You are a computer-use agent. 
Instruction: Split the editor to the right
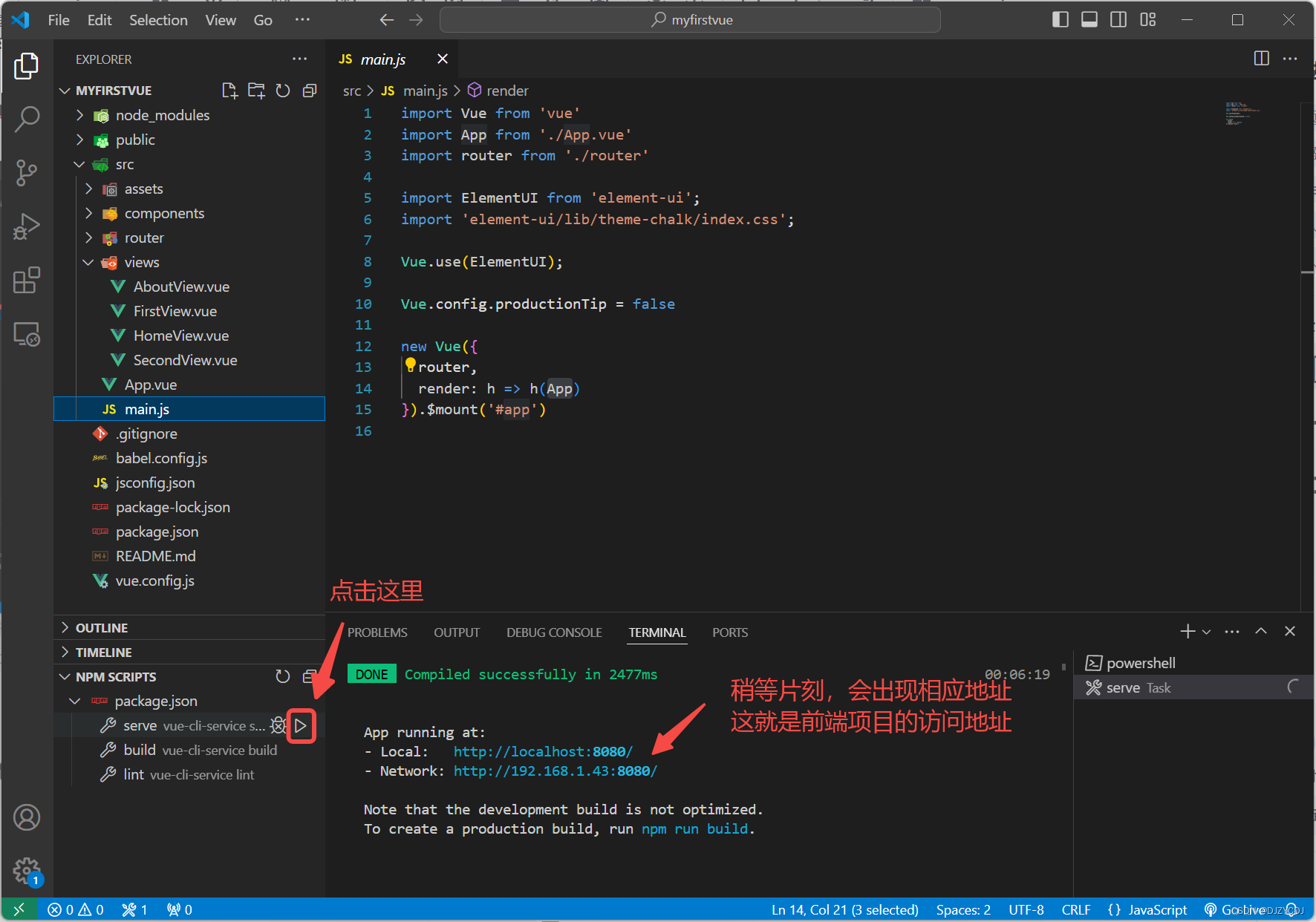pyautogui.click(x=1261, y=59)
